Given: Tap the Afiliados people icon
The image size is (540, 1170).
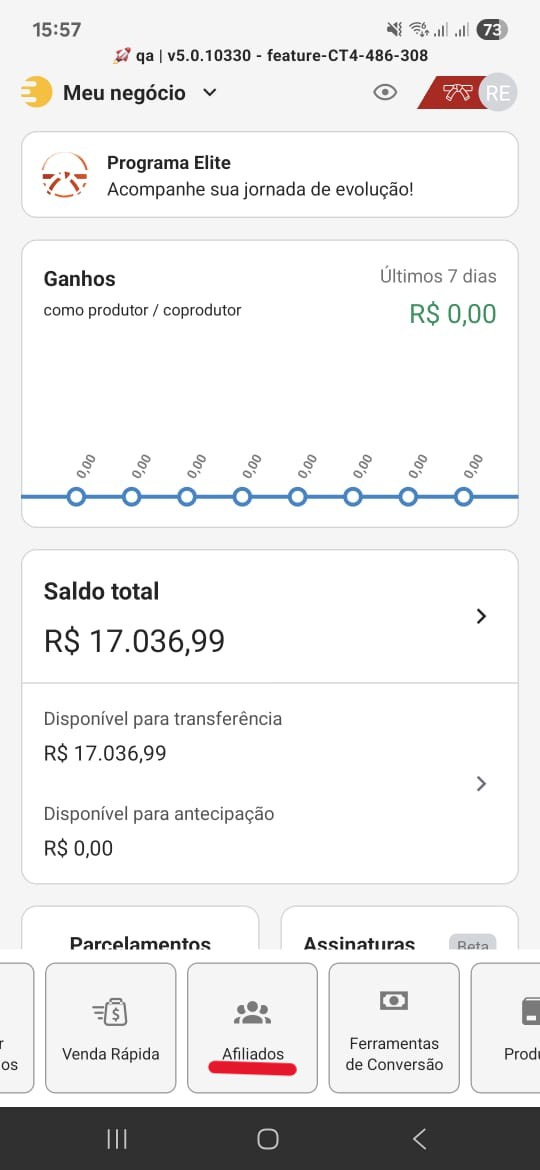Looking at the screenshot, I should (252, 1012).
